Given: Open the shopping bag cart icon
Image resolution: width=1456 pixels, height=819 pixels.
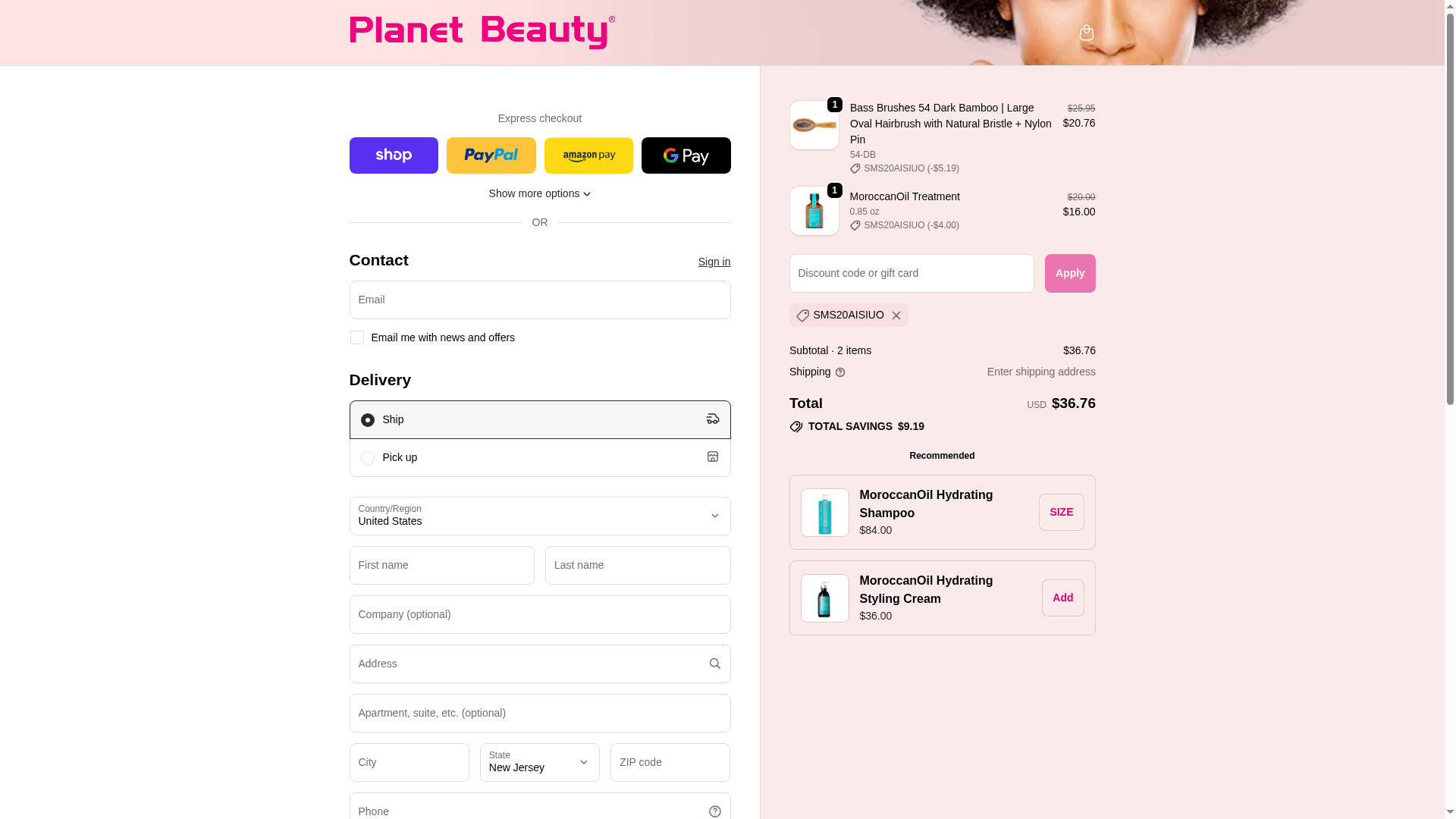Looking at the screenshot, I should point(1086,33).
